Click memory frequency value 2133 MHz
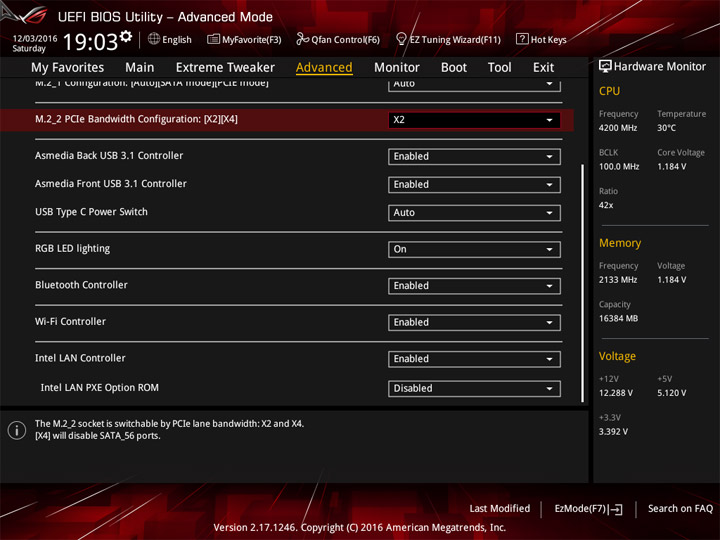720x540 pixels. click(618, 280)
